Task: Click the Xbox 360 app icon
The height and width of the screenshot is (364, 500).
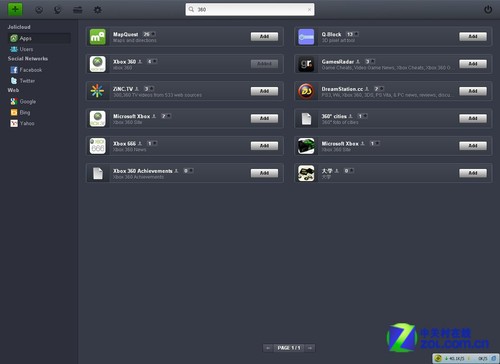Action: 98,64
